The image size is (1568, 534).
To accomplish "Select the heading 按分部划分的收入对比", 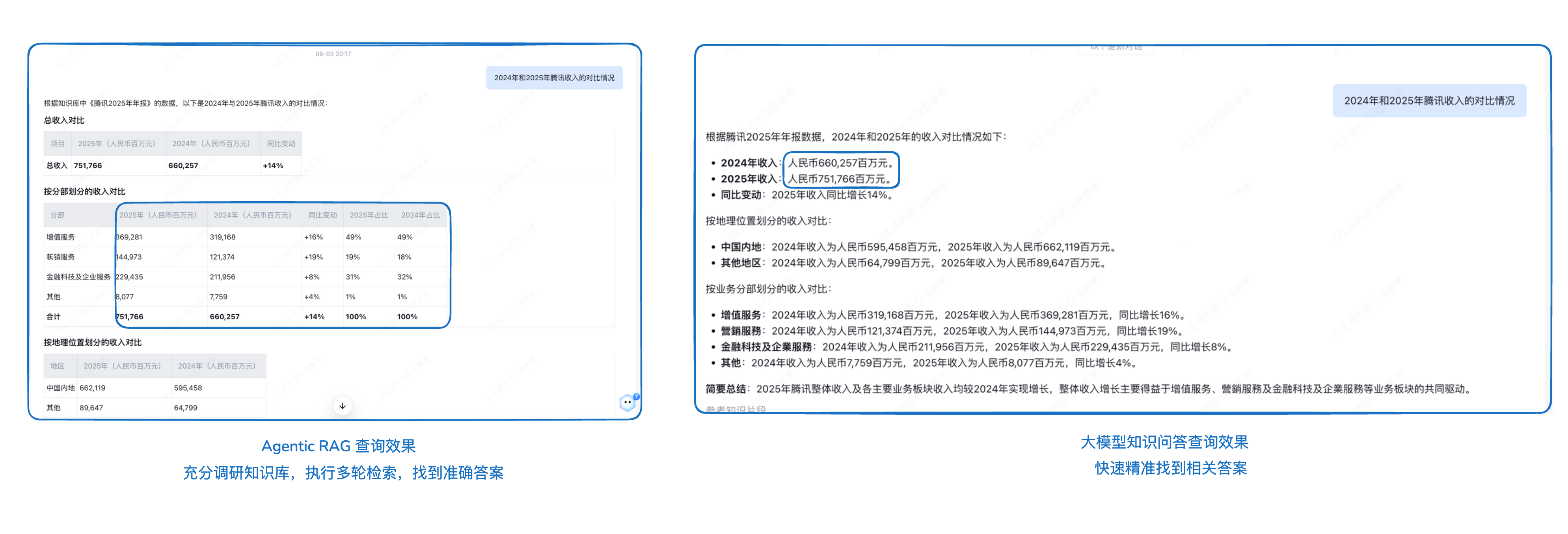I will pos(85,191).
